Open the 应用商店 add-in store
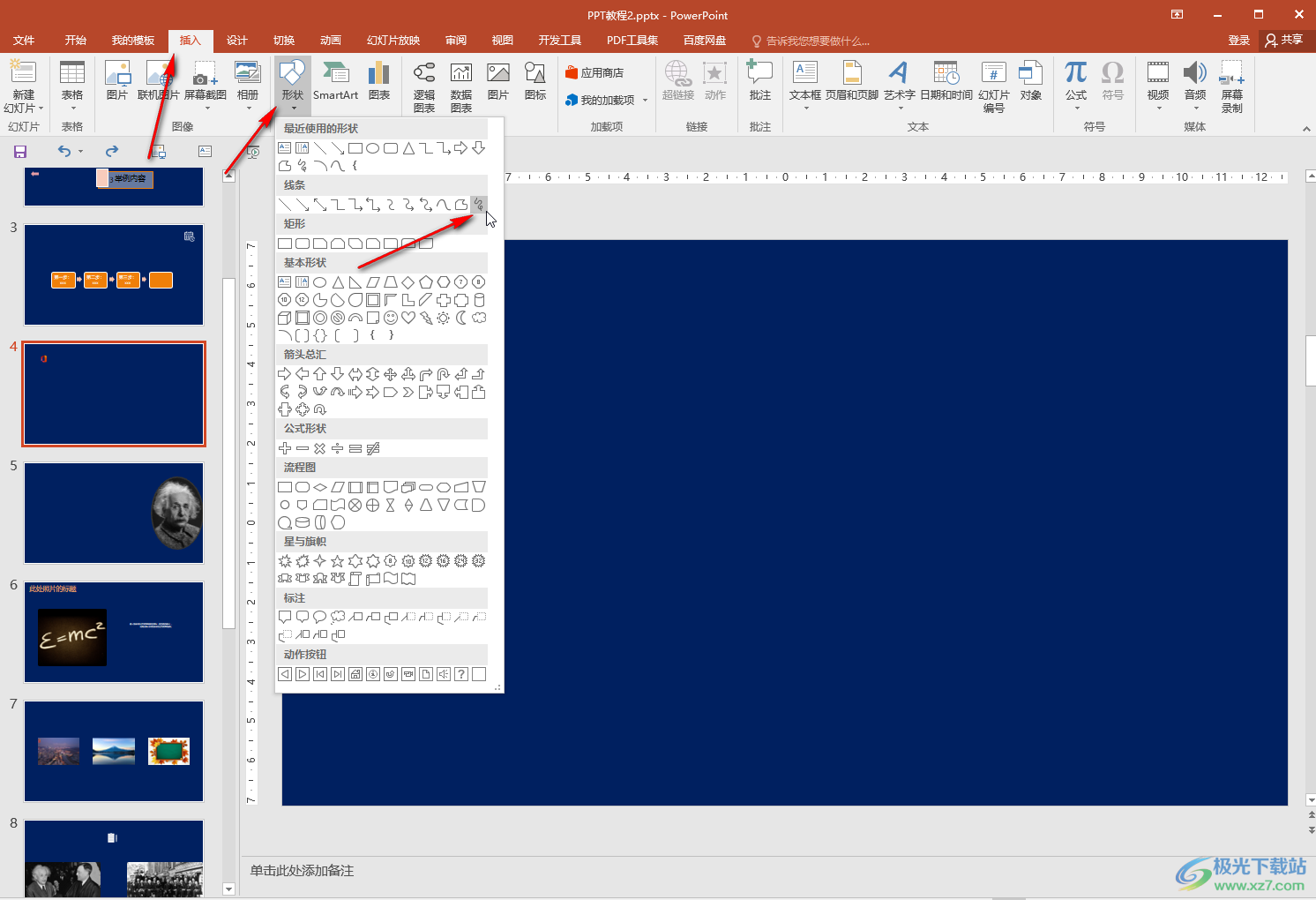1316x900 pixels. (x=594, y=72)
